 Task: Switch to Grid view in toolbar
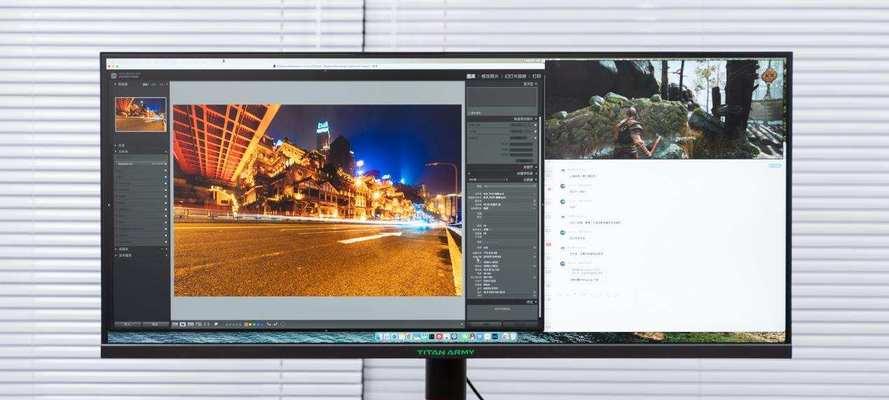pos(175,324)
